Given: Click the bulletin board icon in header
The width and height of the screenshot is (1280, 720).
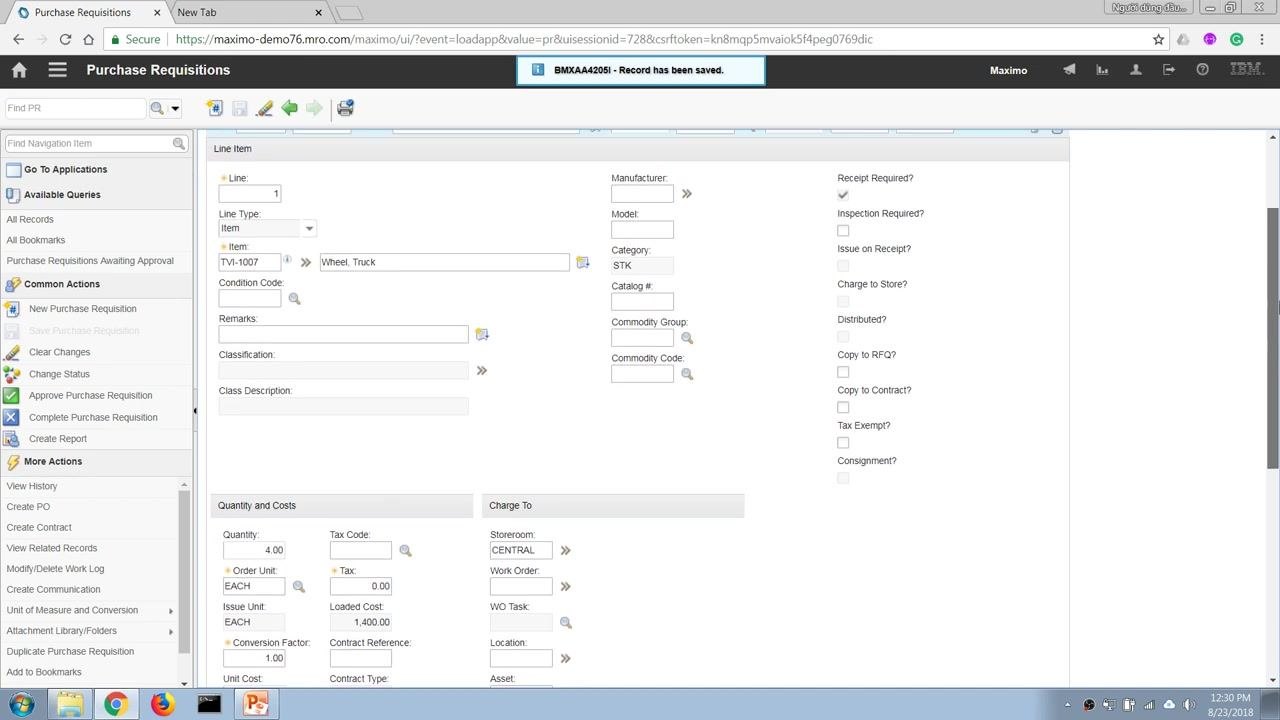Looking at the screenshot, I should pyautogui.click(x=1069, y=70).
